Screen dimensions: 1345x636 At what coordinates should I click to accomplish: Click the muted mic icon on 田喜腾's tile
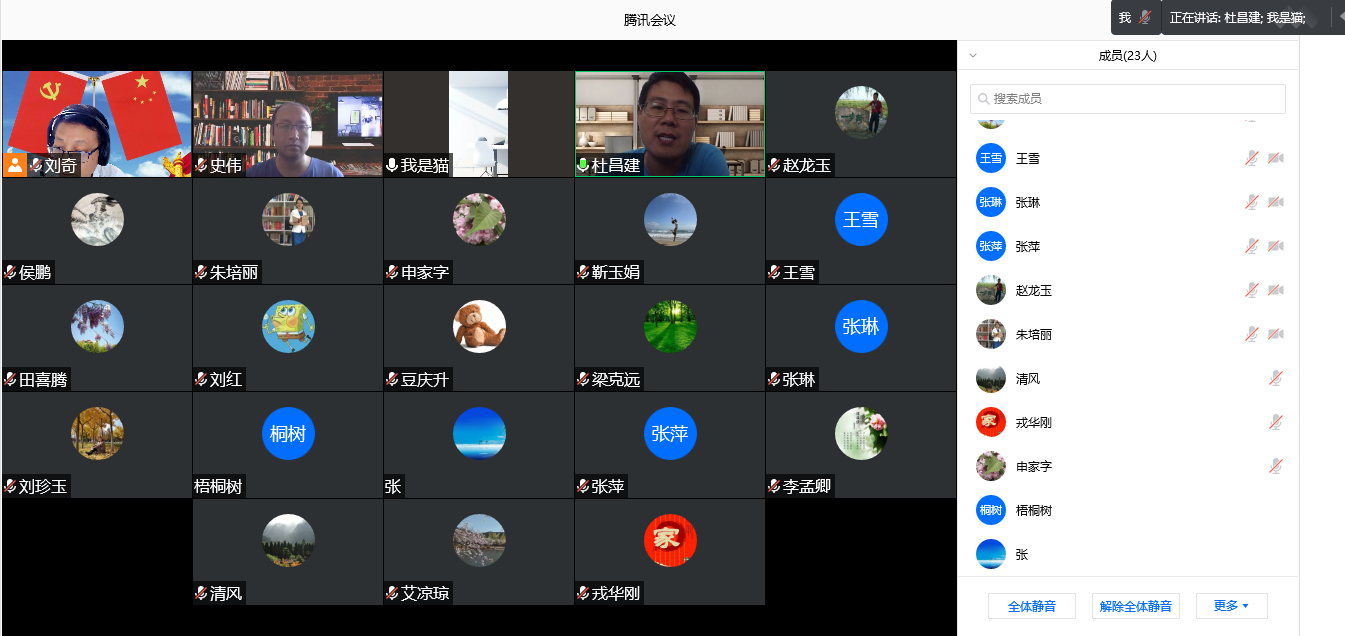pos(11,379)
